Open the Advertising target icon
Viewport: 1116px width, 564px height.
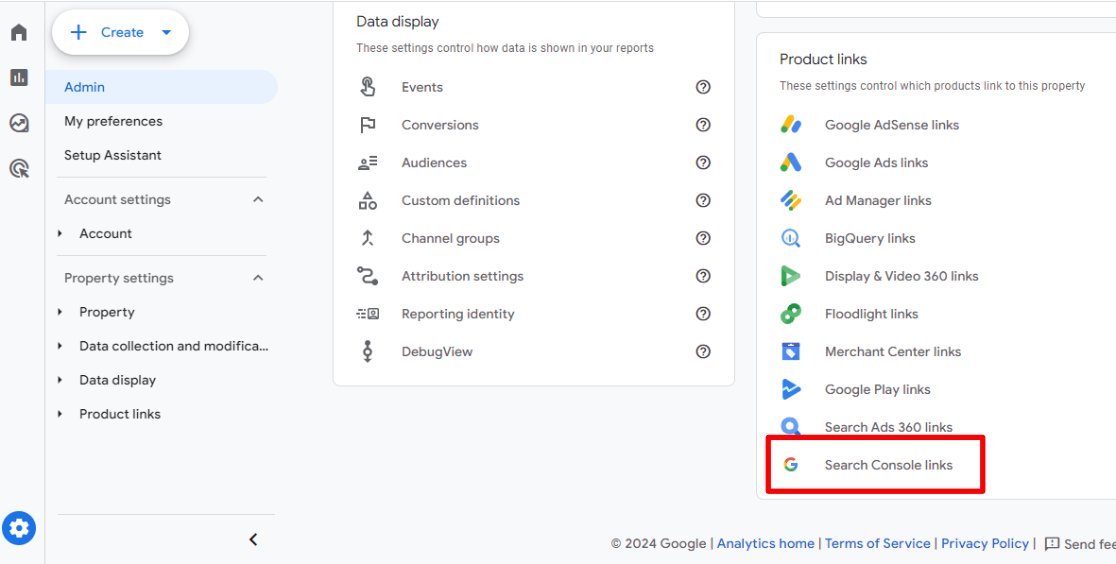19,169
